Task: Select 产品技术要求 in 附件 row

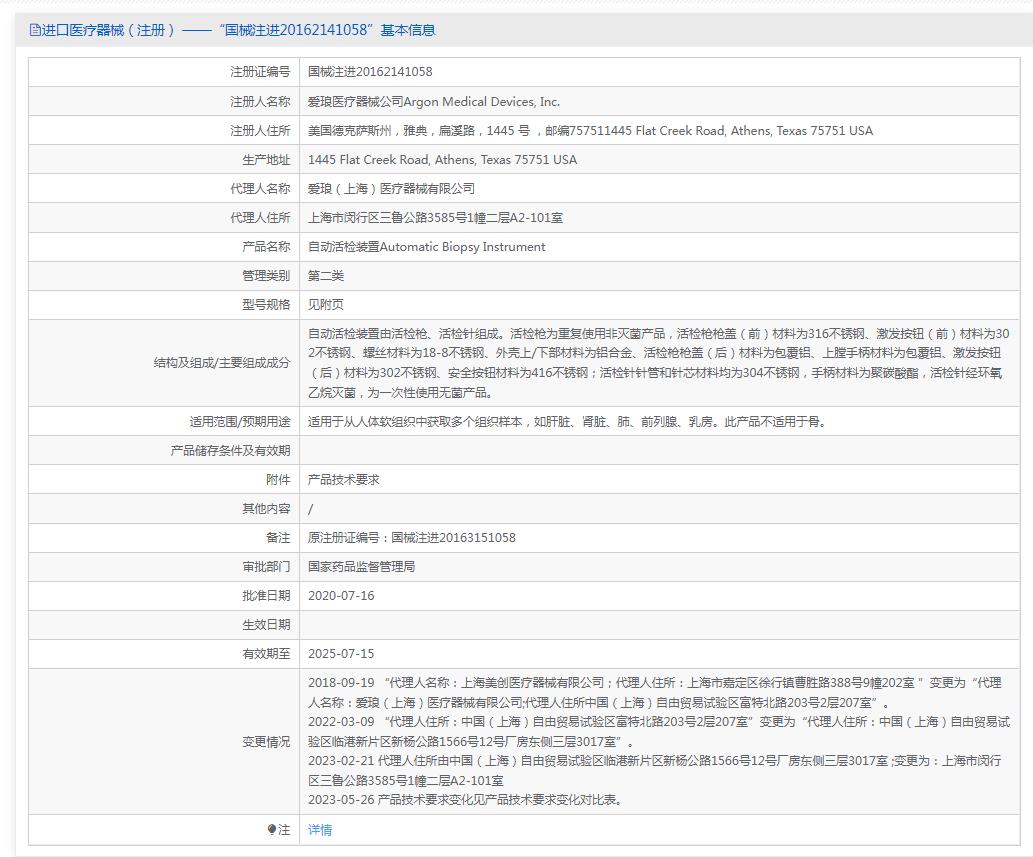Action: click(x=343, y=480)
